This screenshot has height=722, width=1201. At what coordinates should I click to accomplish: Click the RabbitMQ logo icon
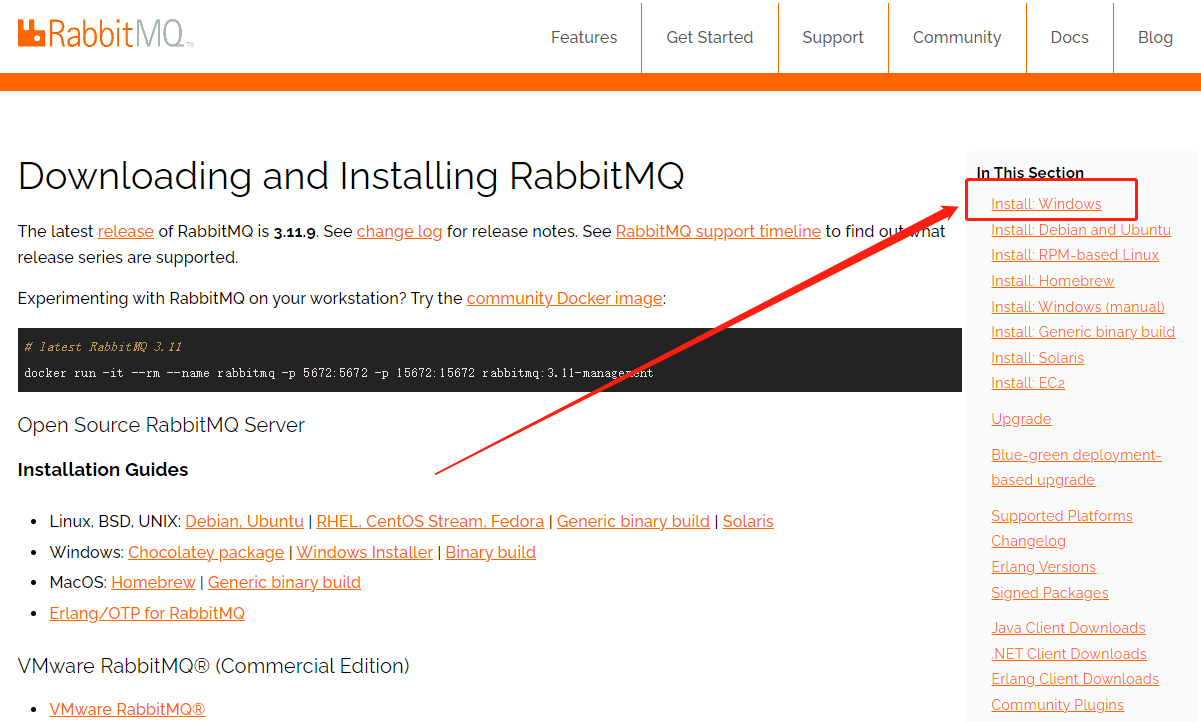(33, 33)
